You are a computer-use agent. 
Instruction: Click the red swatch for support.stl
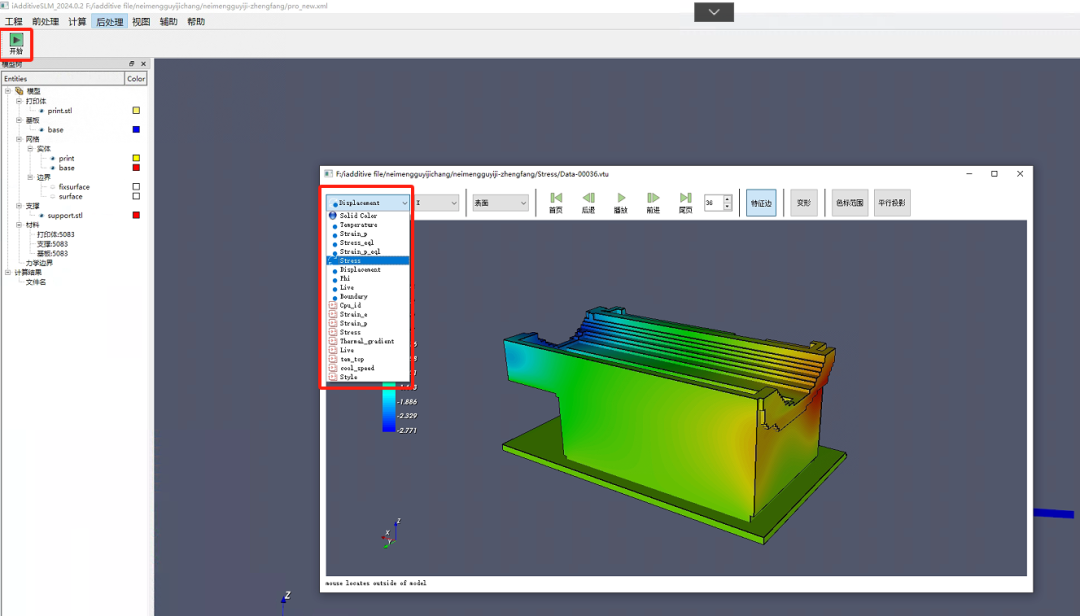[136, 215]
